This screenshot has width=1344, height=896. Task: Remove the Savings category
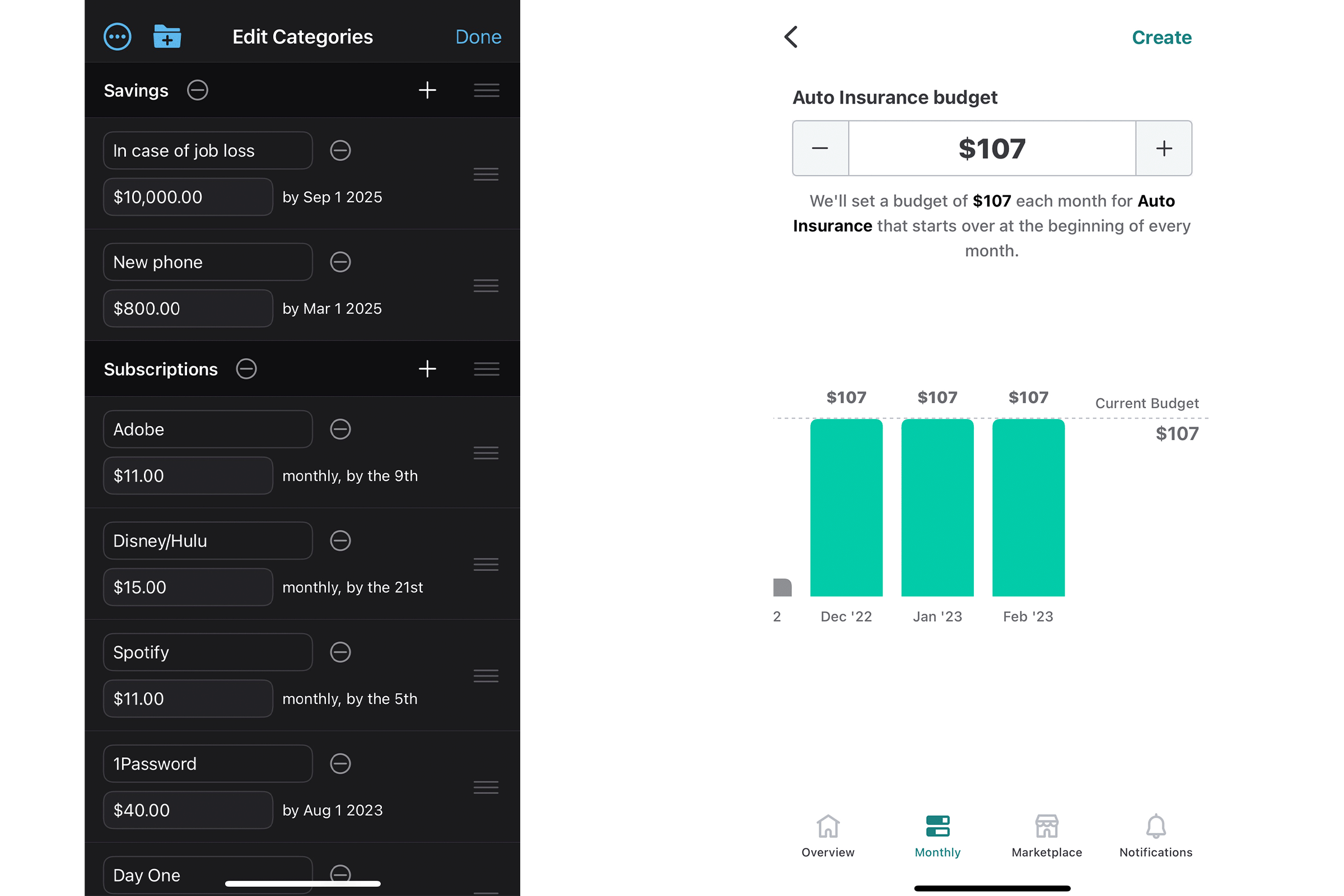coord(197,90)
